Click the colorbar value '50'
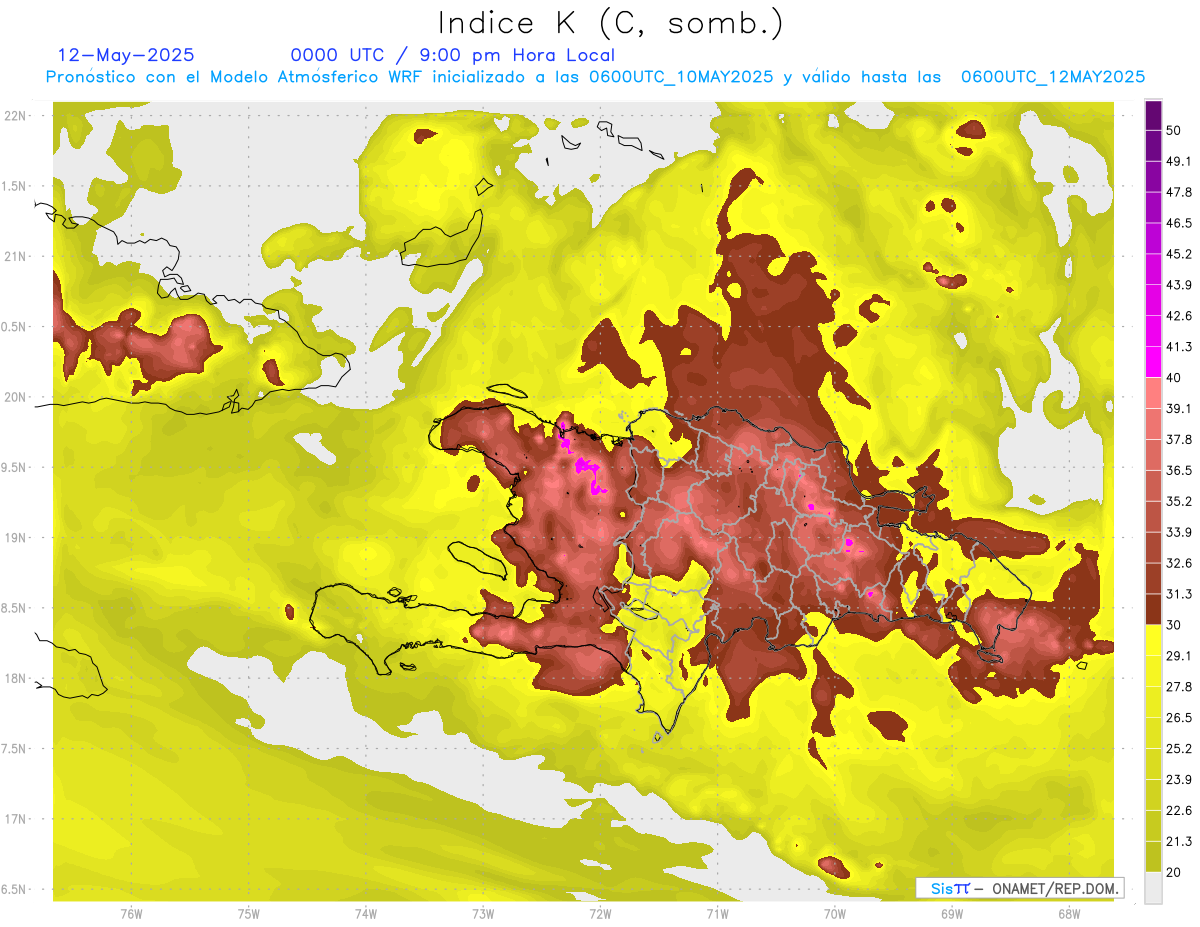This screenshot has height=927, width=1200. [1176, 129]
